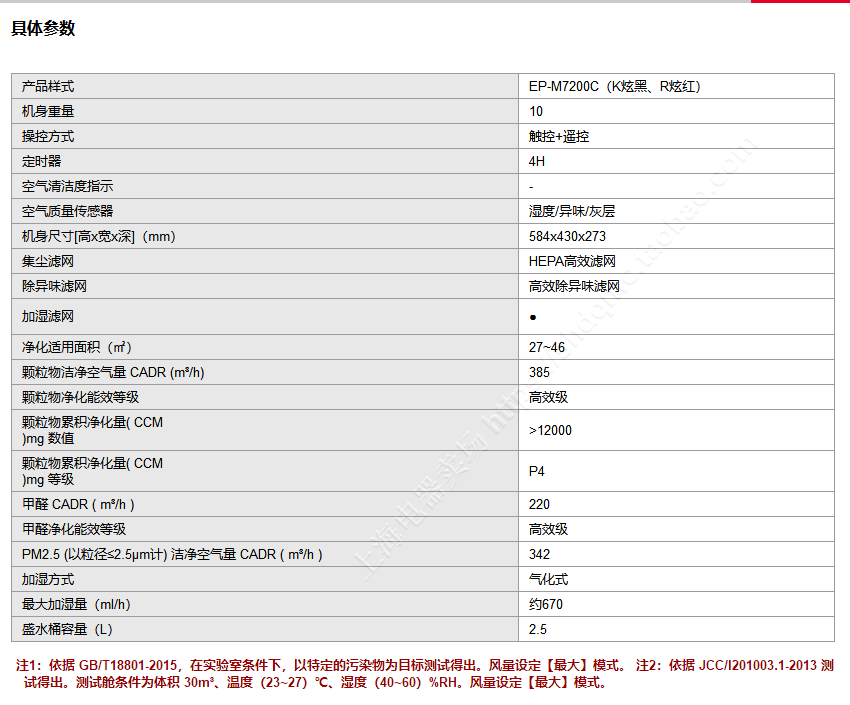Image resolution: width=850 pixels, height=705 pixels.
Task: Click the value "触控+遥控"
Action: tap(559, 136)
